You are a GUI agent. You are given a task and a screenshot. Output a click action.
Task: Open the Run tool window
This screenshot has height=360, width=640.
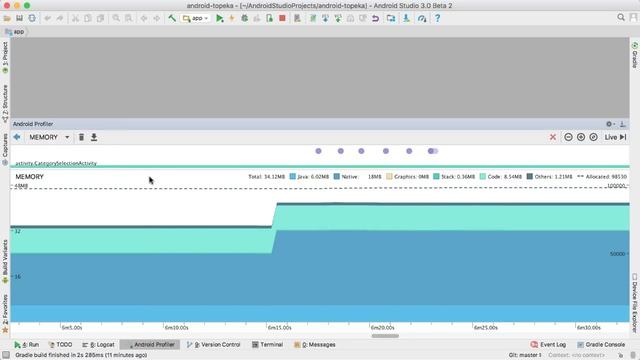point(27,344)
